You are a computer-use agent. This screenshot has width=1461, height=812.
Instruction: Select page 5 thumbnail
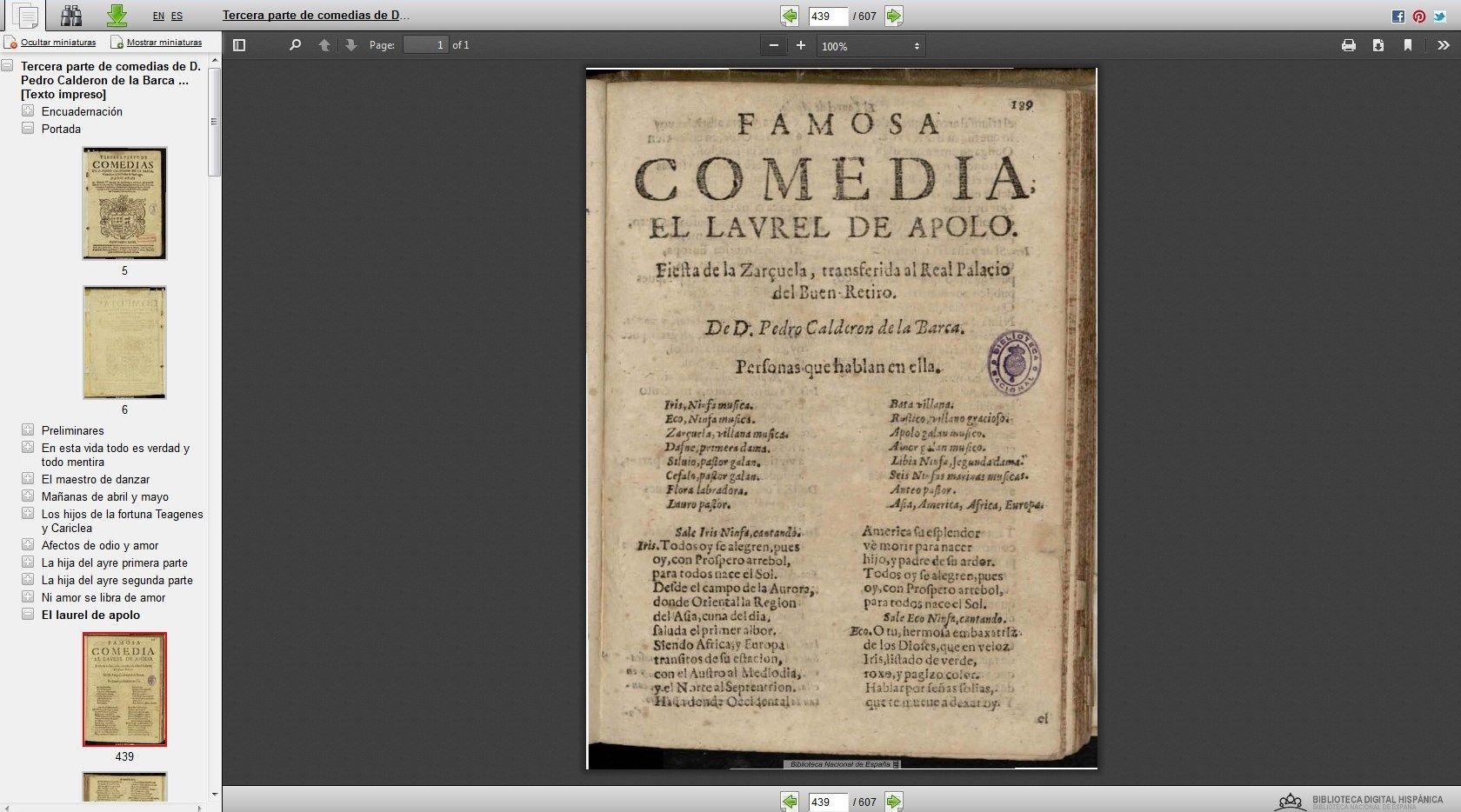[124, 203]
